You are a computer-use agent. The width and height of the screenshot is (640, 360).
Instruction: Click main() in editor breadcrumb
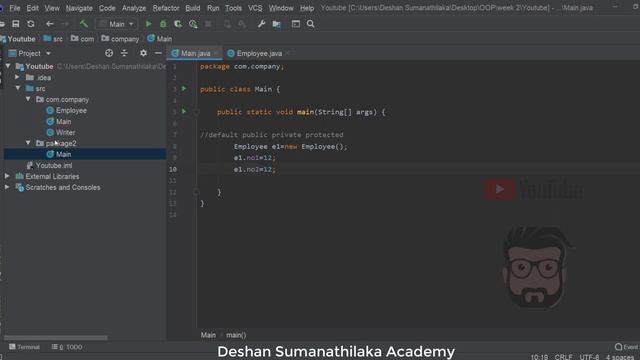pyautogui.click(x=236, y=335)
